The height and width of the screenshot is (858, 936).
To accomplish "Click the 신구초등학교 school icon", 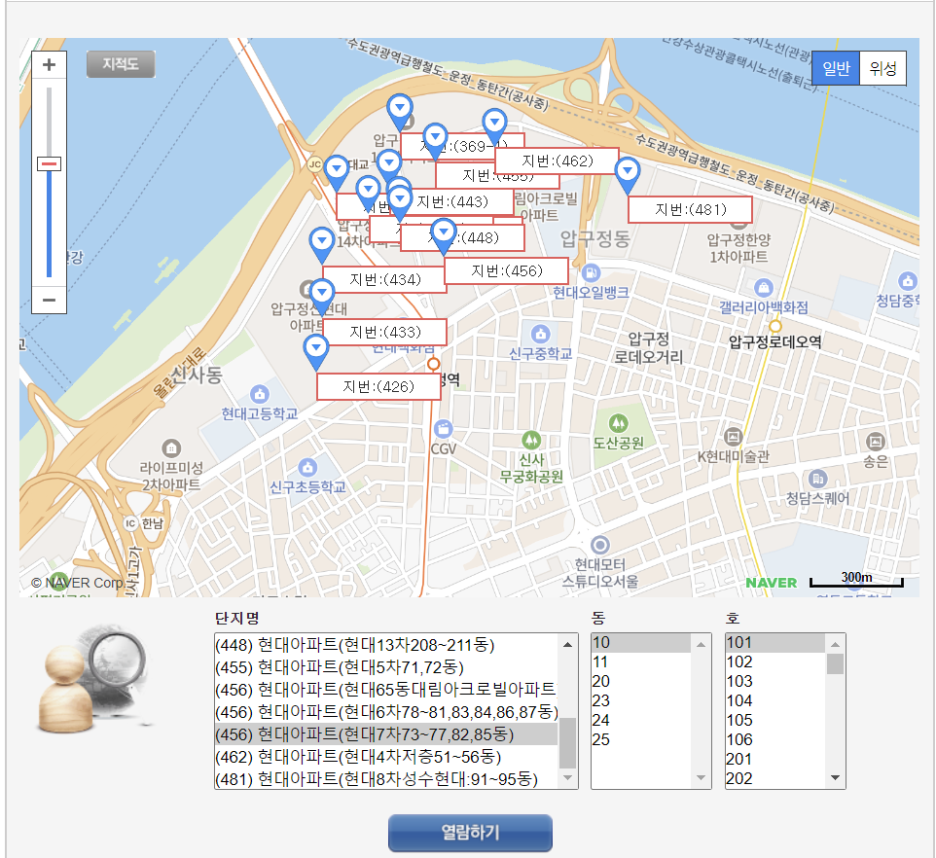I will tap(307, 467).
